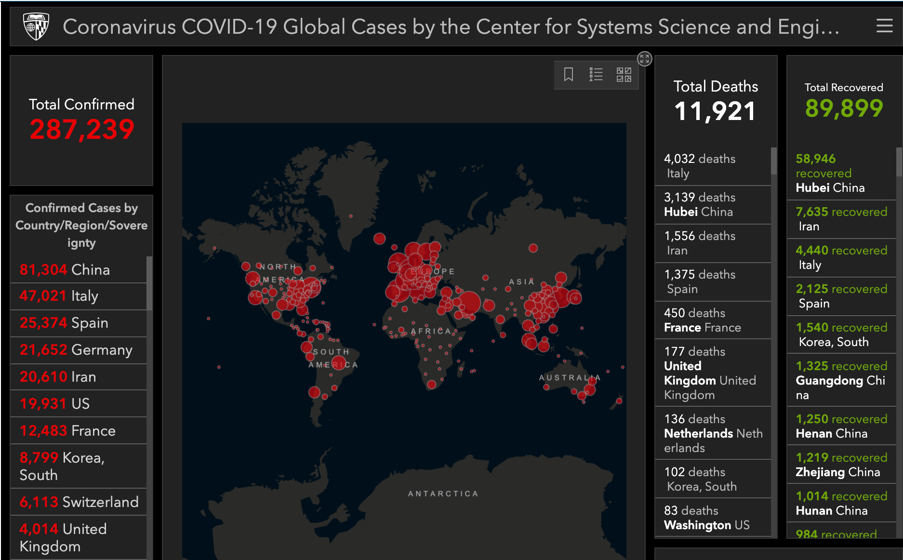Select 25,374 Spain in country list

[x=78, y=323]
